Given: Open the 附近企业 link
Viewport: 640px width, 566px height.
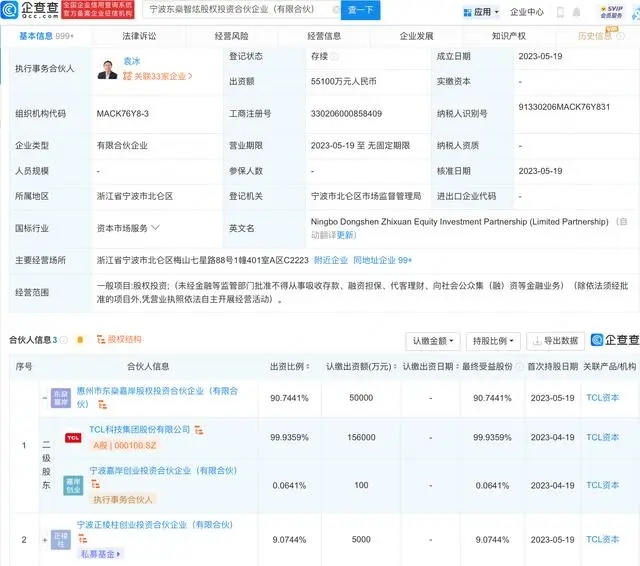Looking at the screenshot, I should point(331,260).
